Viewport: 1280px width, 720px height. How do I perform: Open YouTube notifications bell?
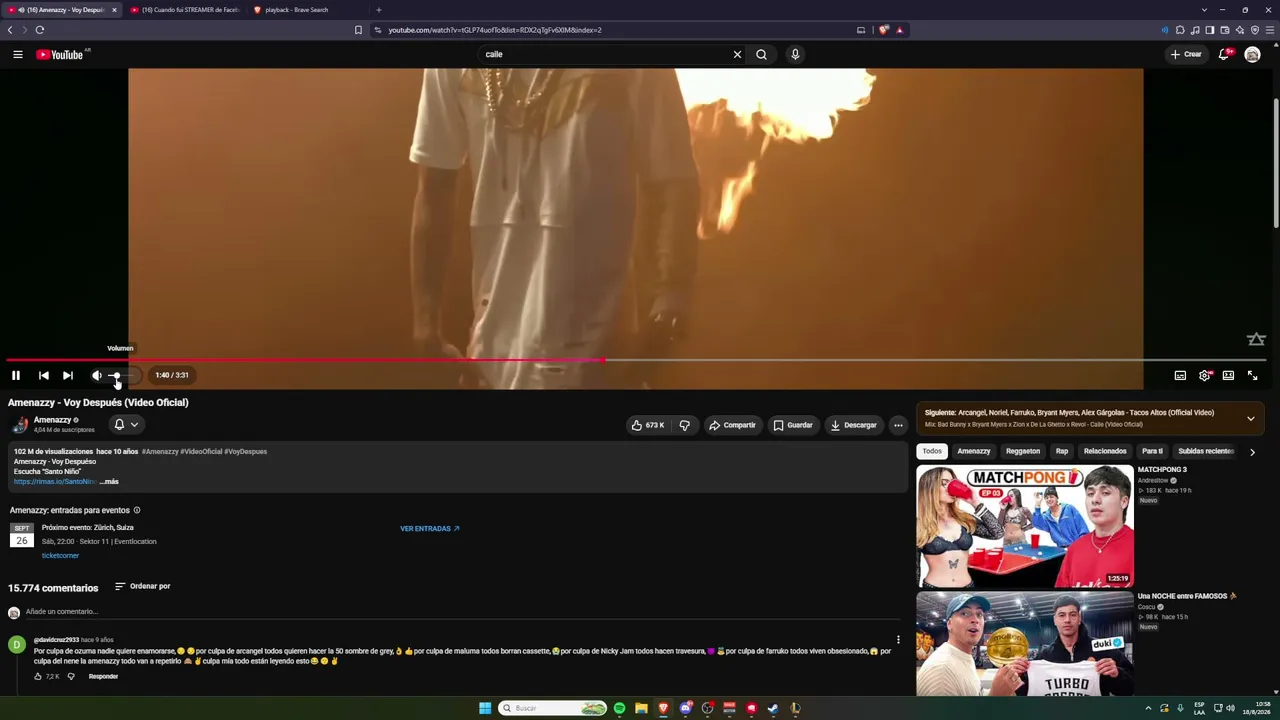point(1223,54)
